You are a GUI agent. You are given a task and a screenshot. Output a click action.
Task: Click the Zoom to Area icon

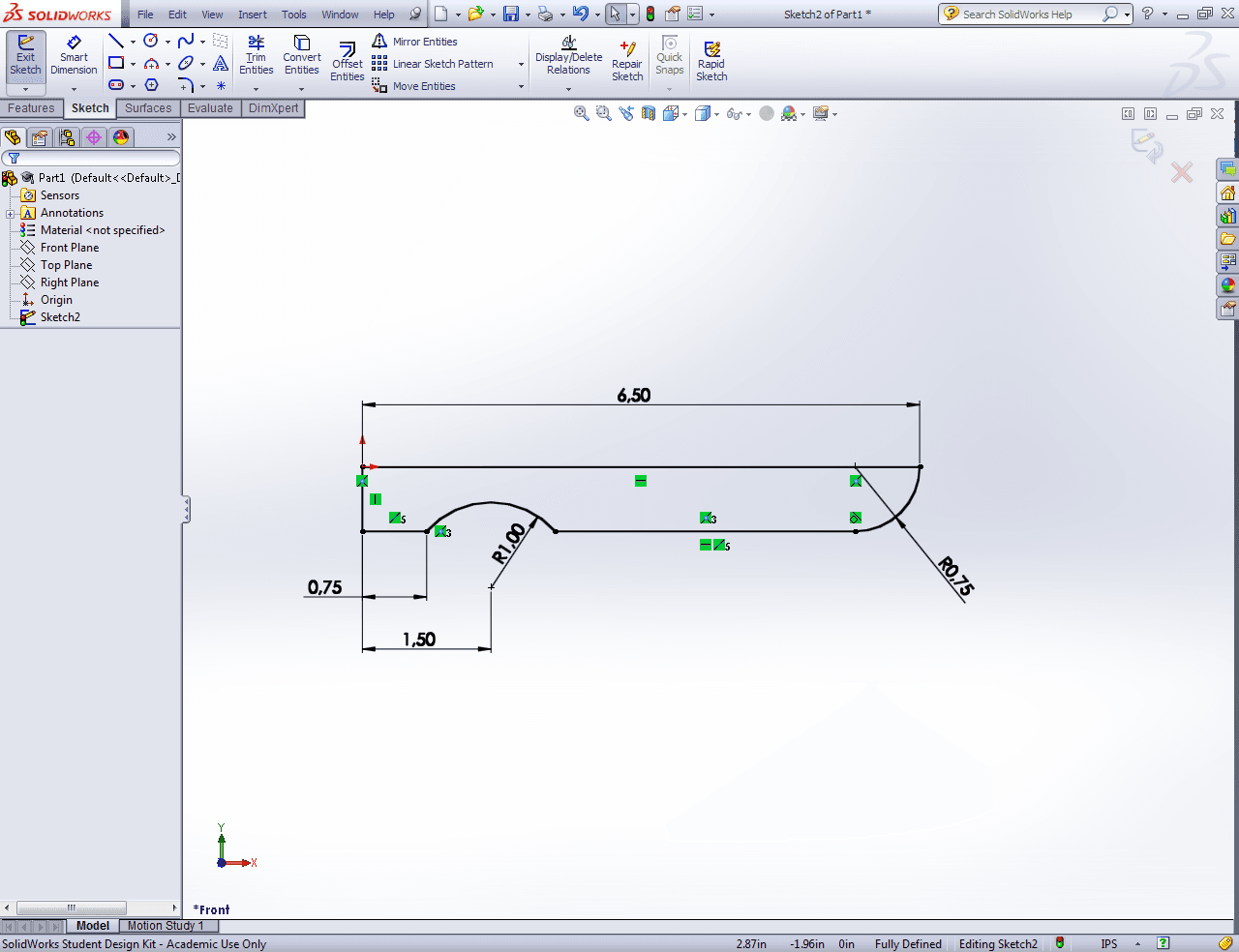[x=603, y=113]
